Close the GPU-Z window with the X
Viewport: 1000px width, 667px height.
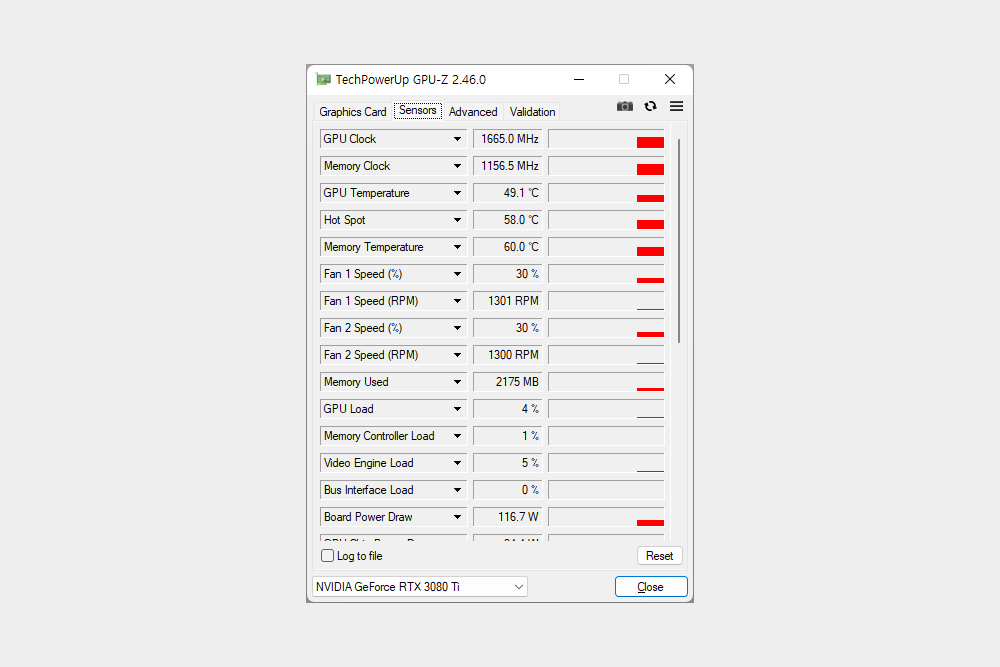tap(670, 79)
